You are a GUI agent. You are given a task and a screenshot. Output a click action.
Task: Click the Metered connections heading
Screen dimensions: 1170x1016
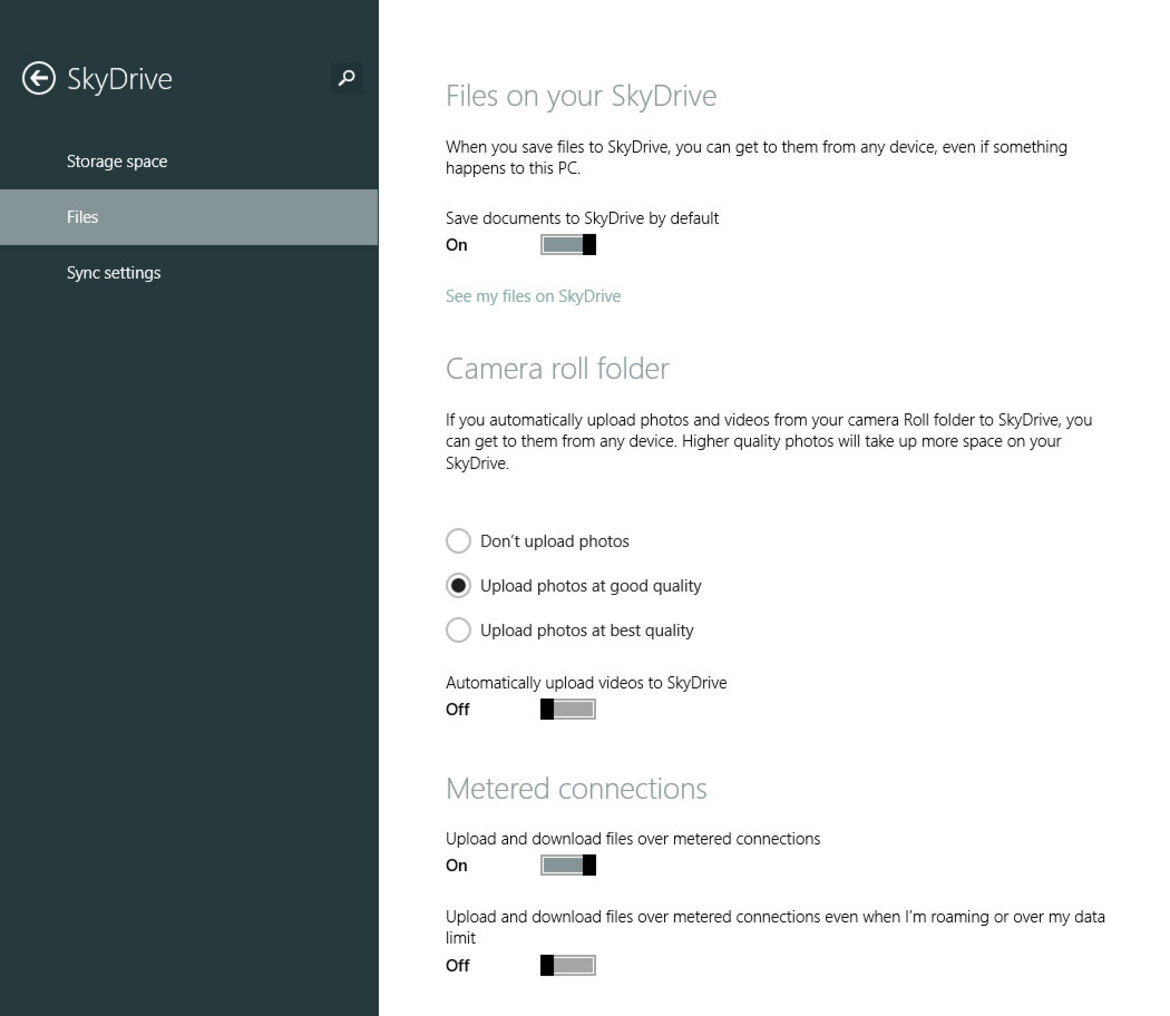(x=576, y=788)
